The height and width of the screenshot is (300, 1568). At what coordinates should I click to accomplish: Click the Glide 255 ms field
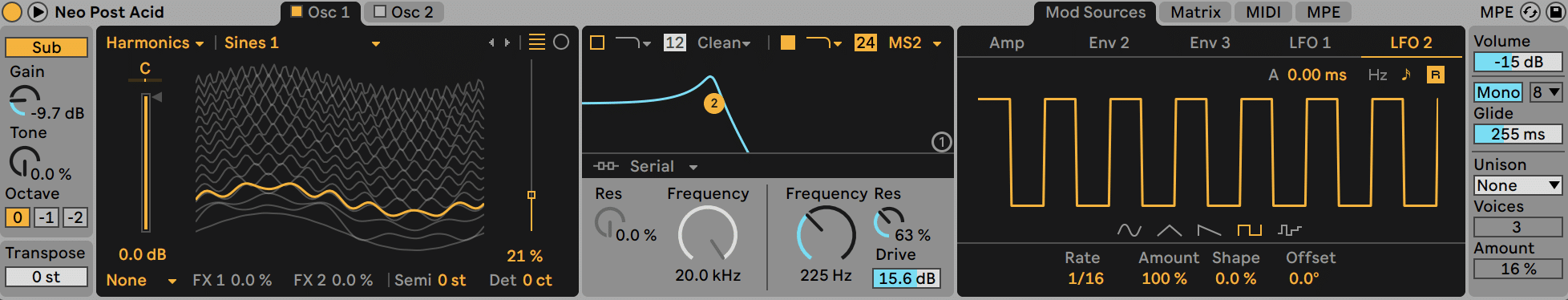click(1518, 134)
